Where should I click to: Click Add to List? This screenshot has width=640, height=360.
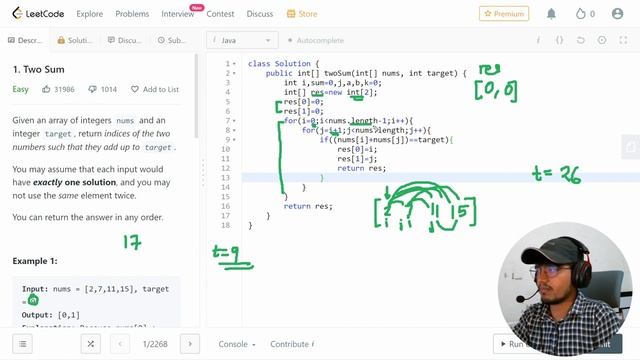pyautogui.click(x=155, y=89)
